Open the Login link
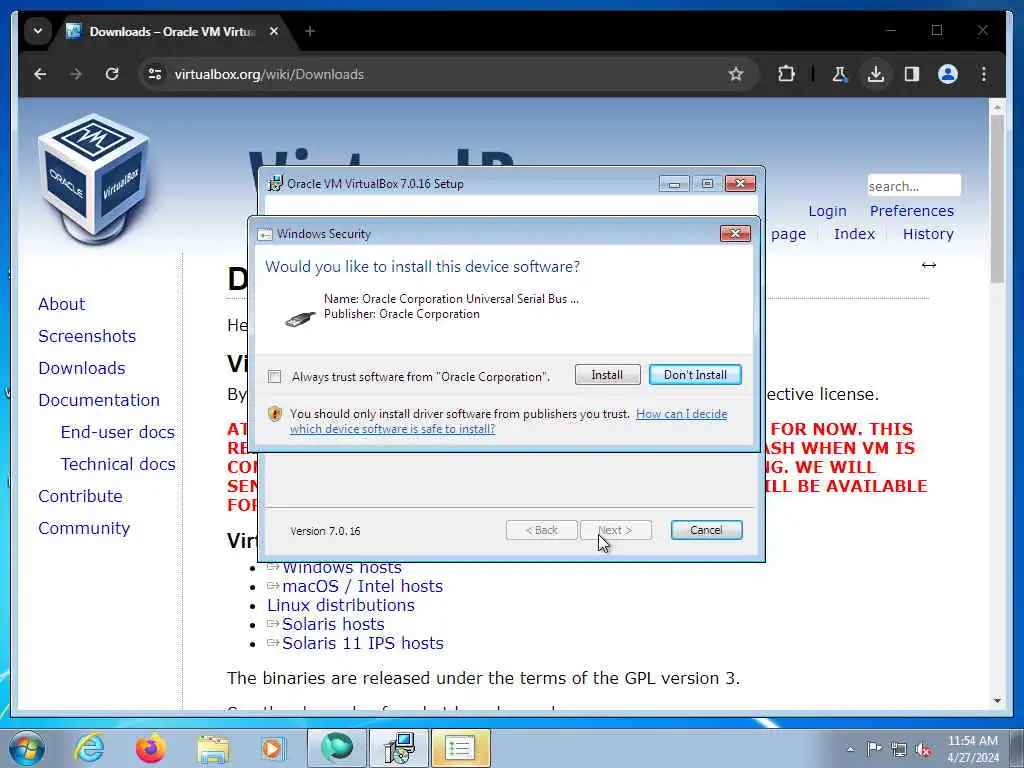The width and height of the screenshot is (1024, 768). coord(827,211)
